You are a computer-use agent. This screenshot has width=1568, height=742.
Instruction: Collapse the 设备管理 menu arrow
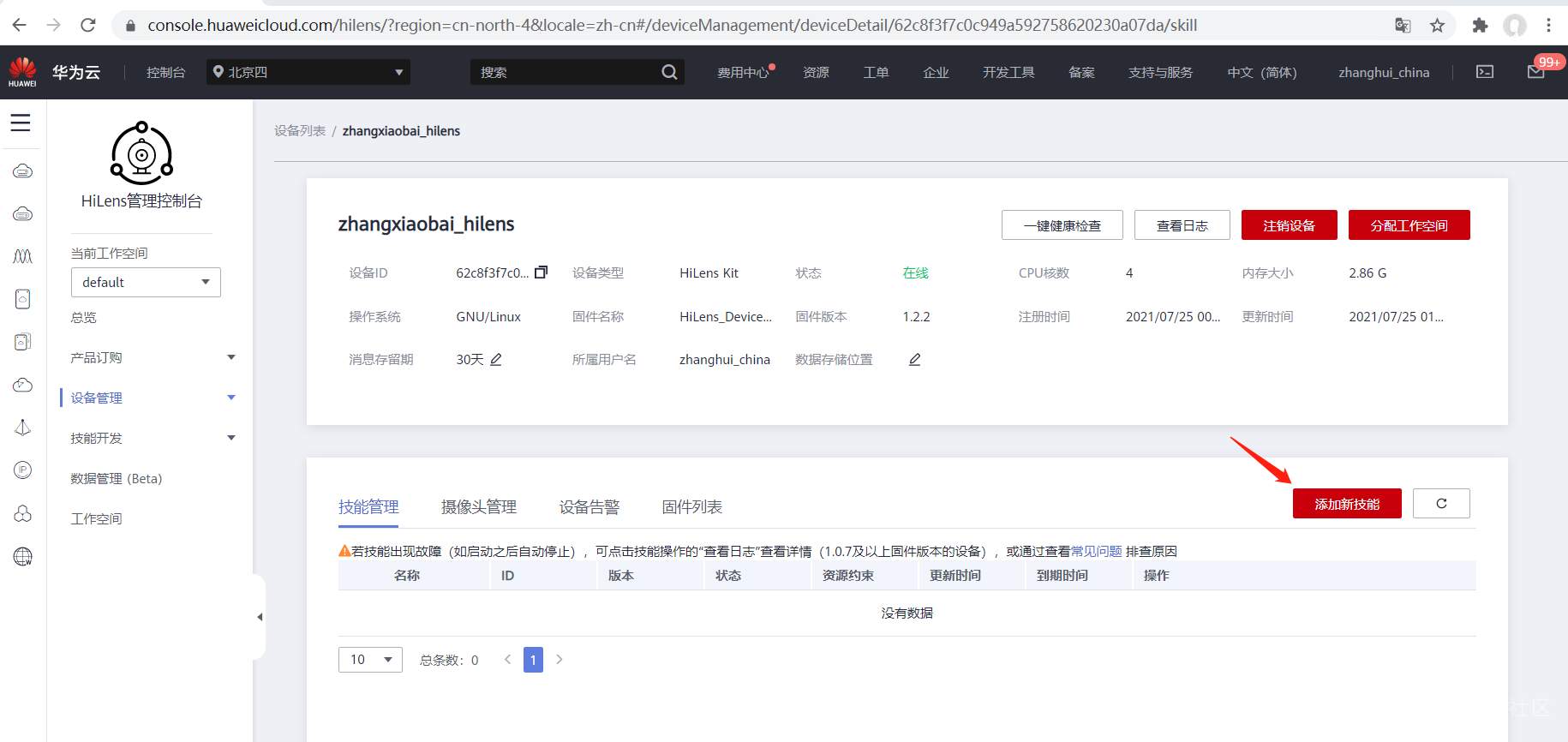click(231, 398)
